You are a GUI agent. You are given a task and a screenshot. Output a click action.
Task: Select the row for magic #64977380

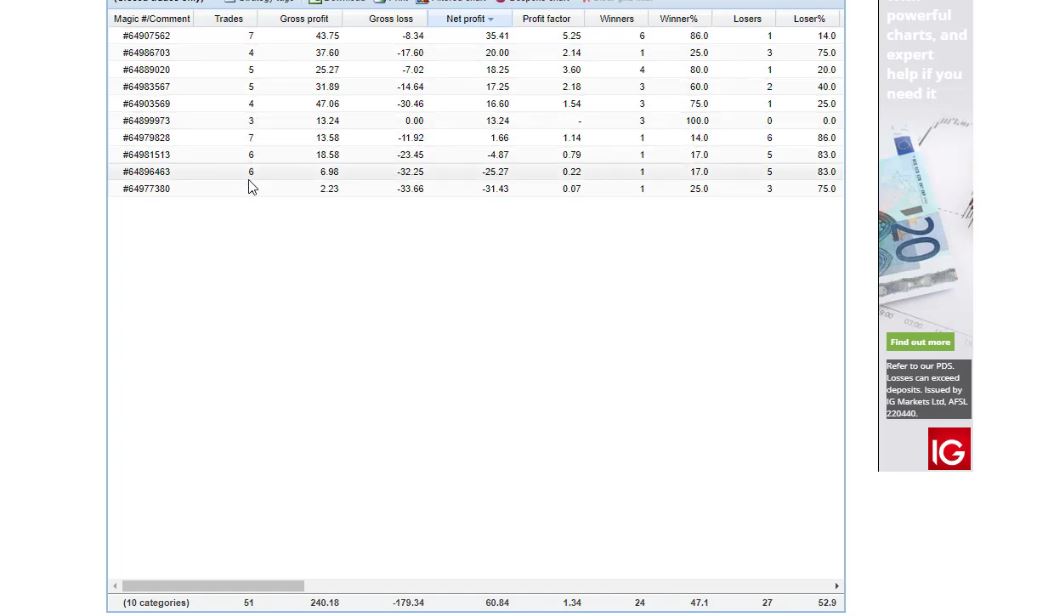pos(146,189)
